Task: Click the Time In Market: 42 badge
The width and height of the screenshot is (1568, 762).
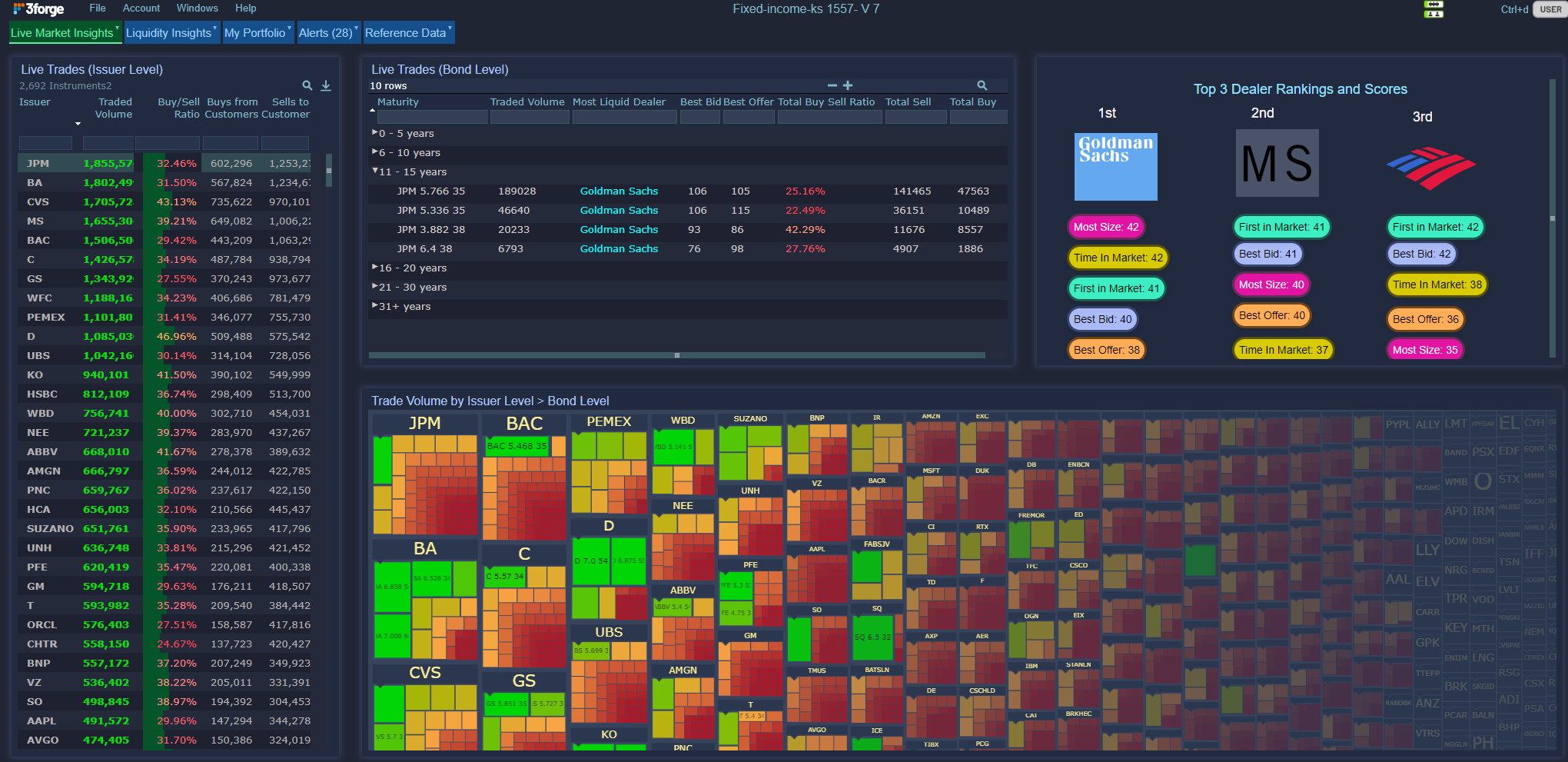Action: click(x=1118, y=258)
